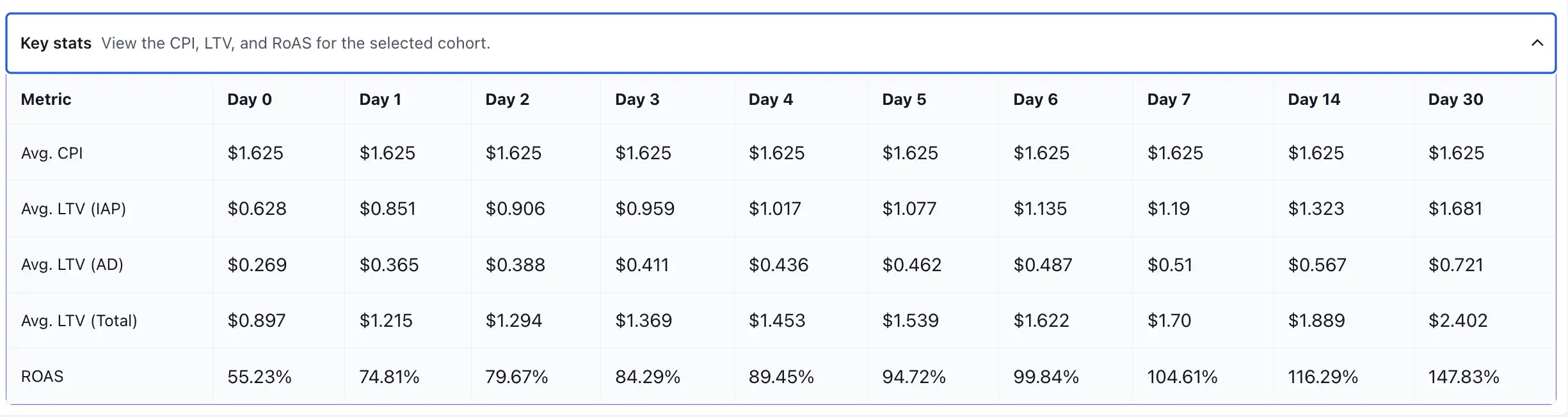Image resolution: width=1568 pixels, height=417 pixels.
Task: Select the Day 0 column header
Action: 250,99
